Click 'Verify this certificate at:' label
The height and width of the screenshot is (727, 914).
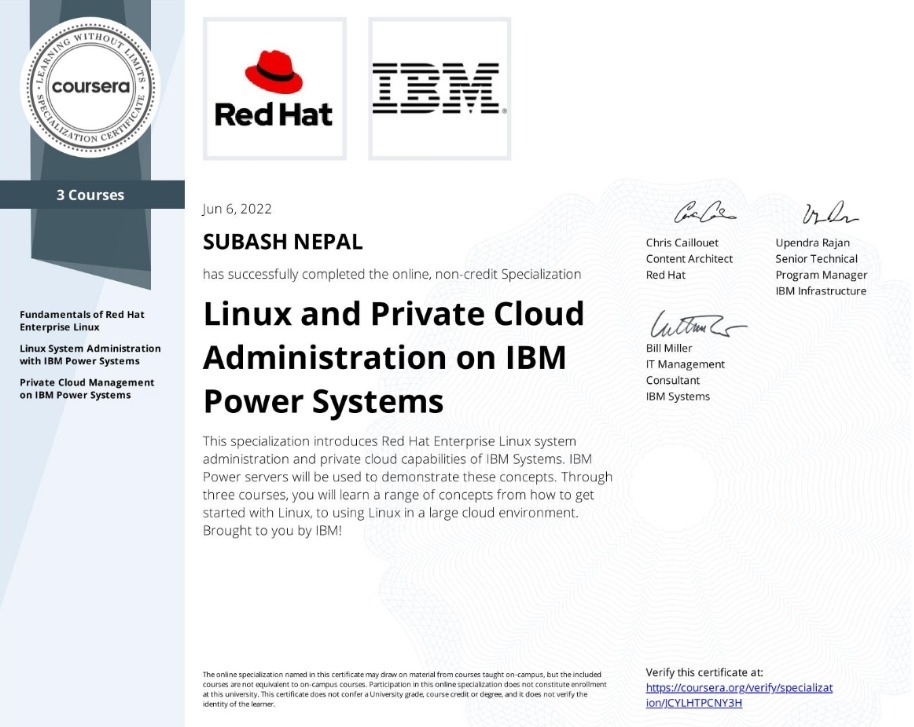704,672
